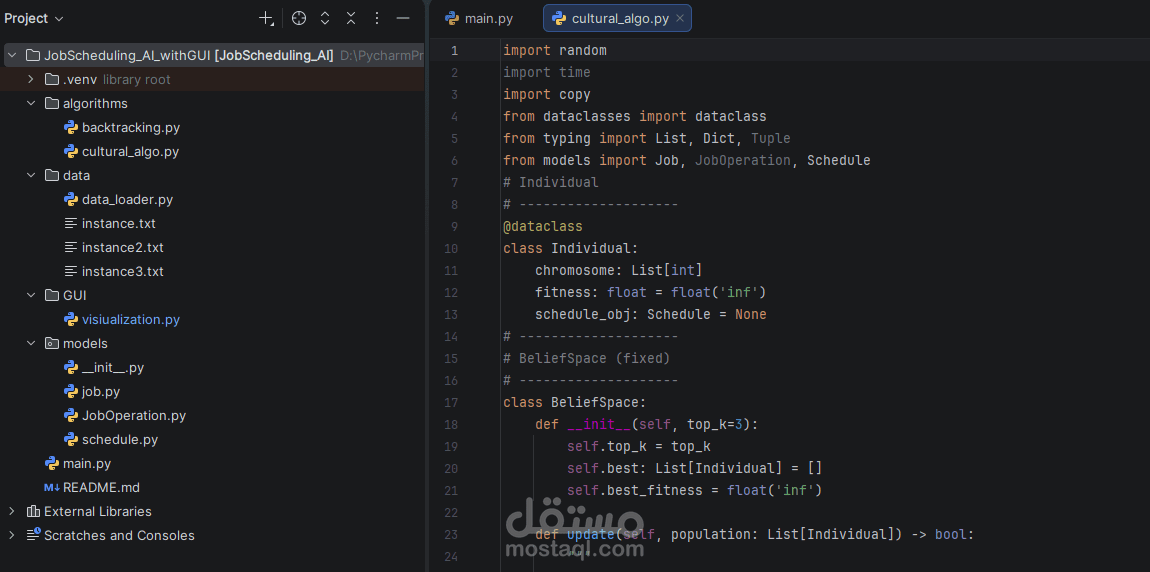
Task: Click the Python icon beside data_loader.py
Action: [x=71, y=199]
